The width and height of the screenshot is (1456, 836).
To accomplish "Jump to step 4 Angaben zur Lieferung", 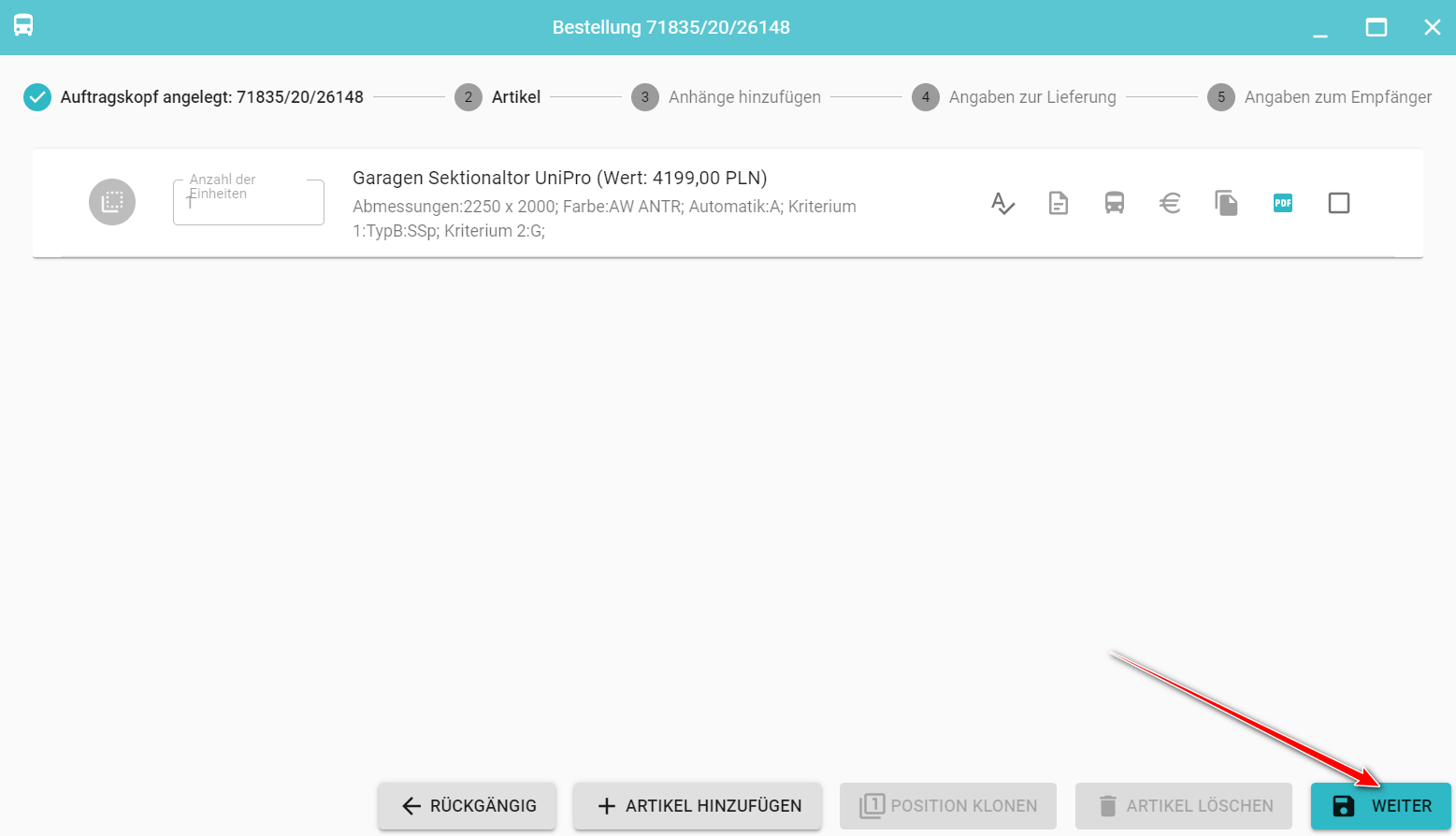I will tap(1014, 97).
